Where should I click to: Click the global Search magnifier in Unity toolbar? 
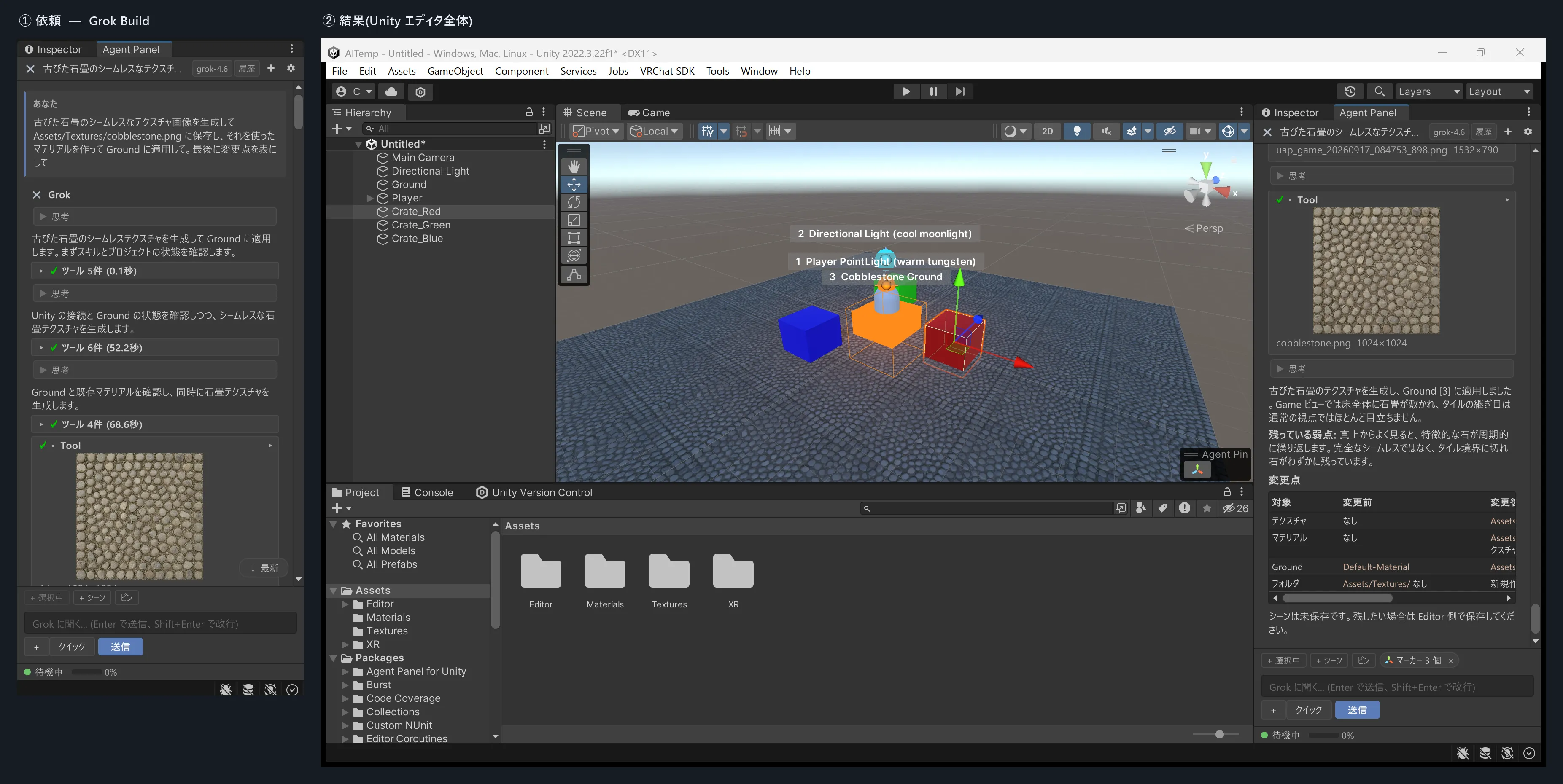pos(1379,91)
